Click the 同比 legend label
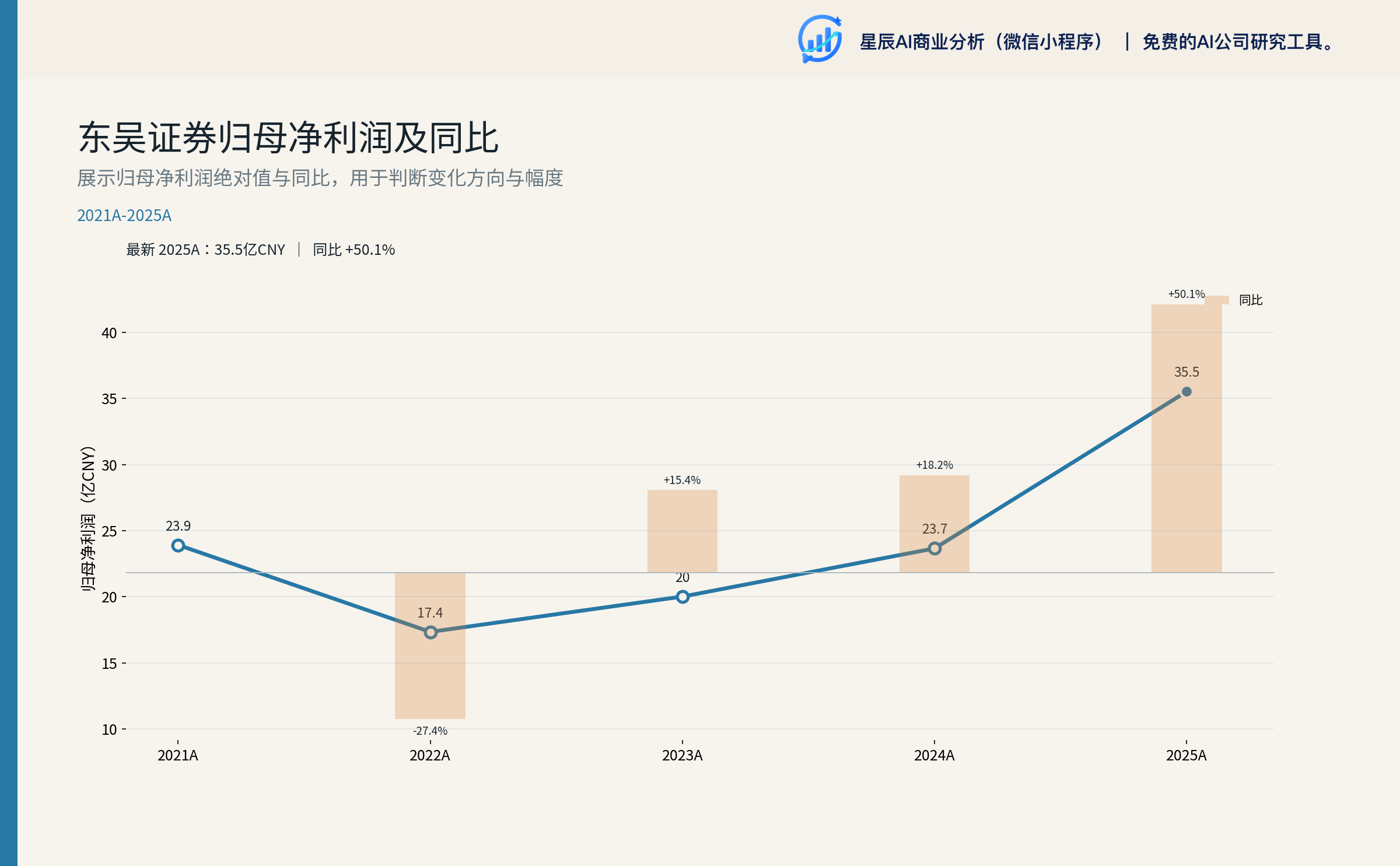1400x866 pixels. (1251, 300)
